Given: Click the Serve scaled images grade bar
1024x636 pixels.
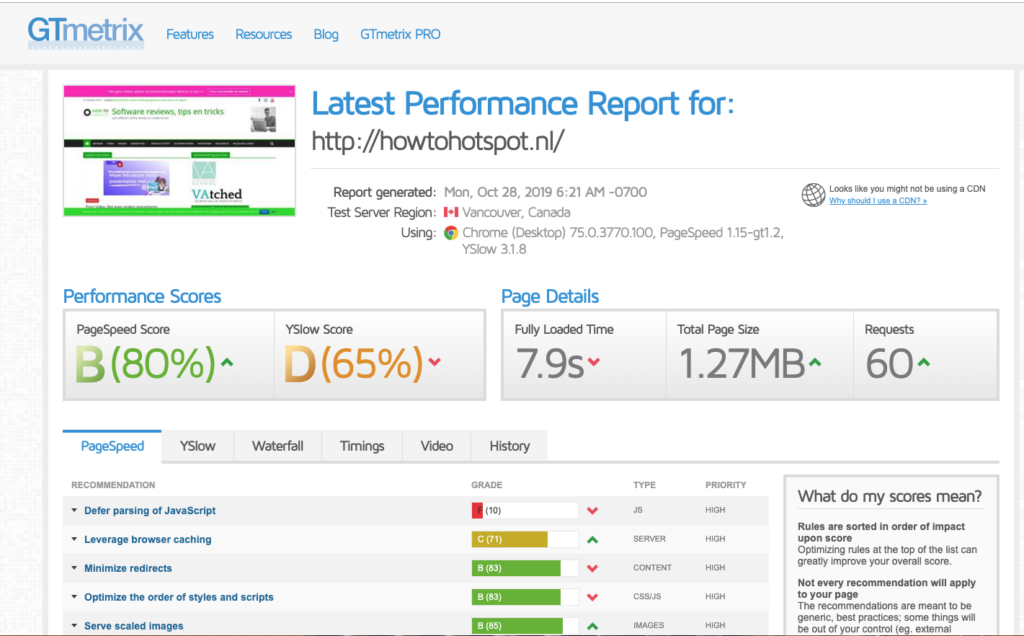Looking at the screenshot, I should point(524,626).
